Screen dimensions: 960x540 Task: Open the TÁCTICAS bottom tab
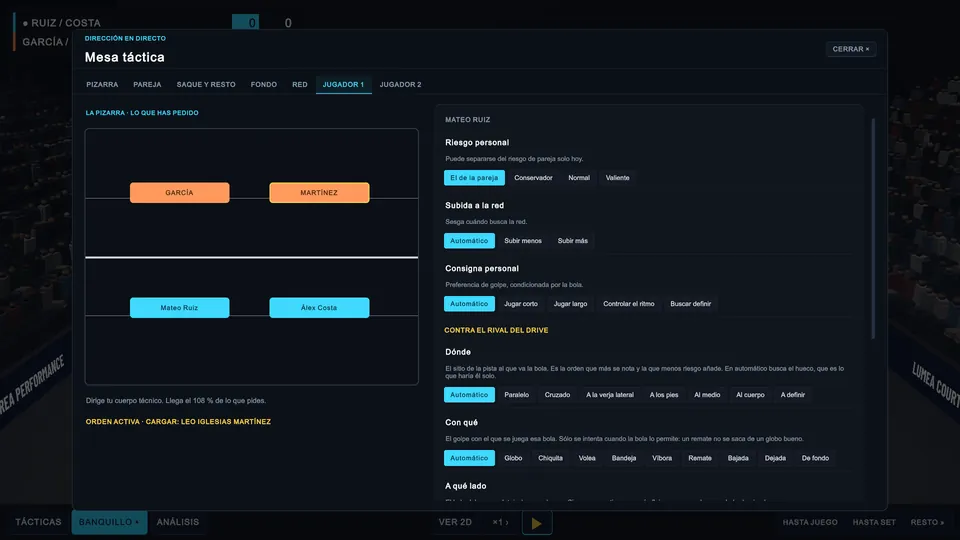click(38, 522)
